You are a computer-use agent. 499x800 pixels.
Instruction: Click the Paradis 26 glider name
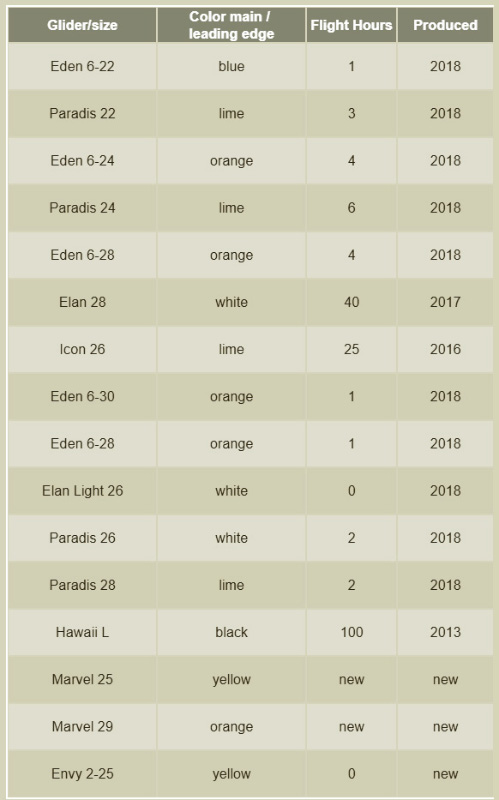[x=82, y=538]
